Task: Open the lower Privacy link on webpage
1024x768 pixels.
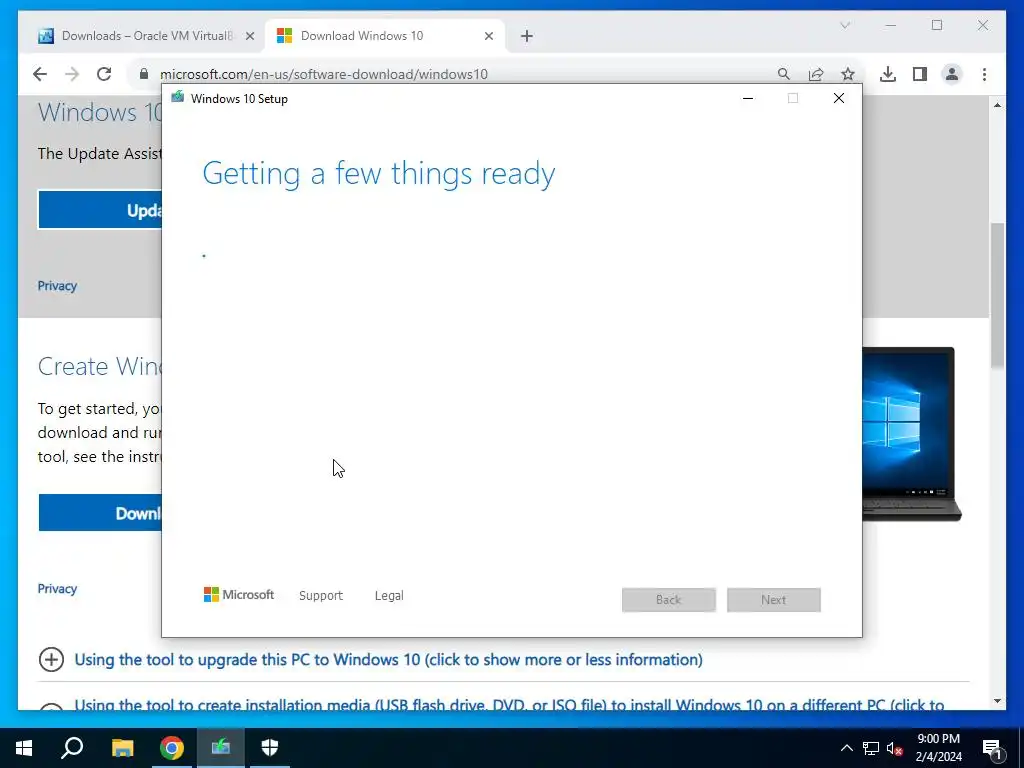Action: tap(57, 588)
